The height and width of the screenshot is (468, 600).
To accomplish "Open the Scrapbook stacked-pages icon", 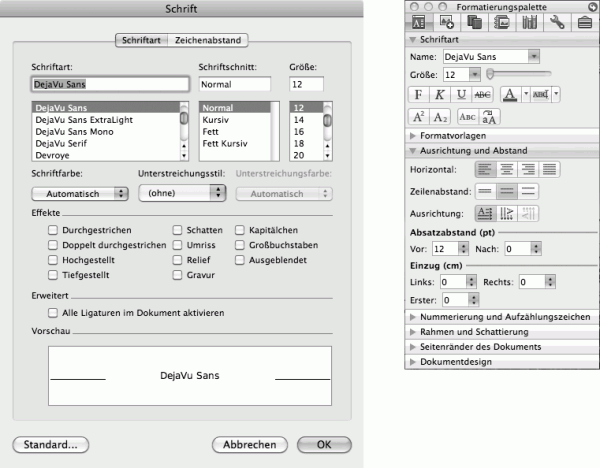I will 474,22.
